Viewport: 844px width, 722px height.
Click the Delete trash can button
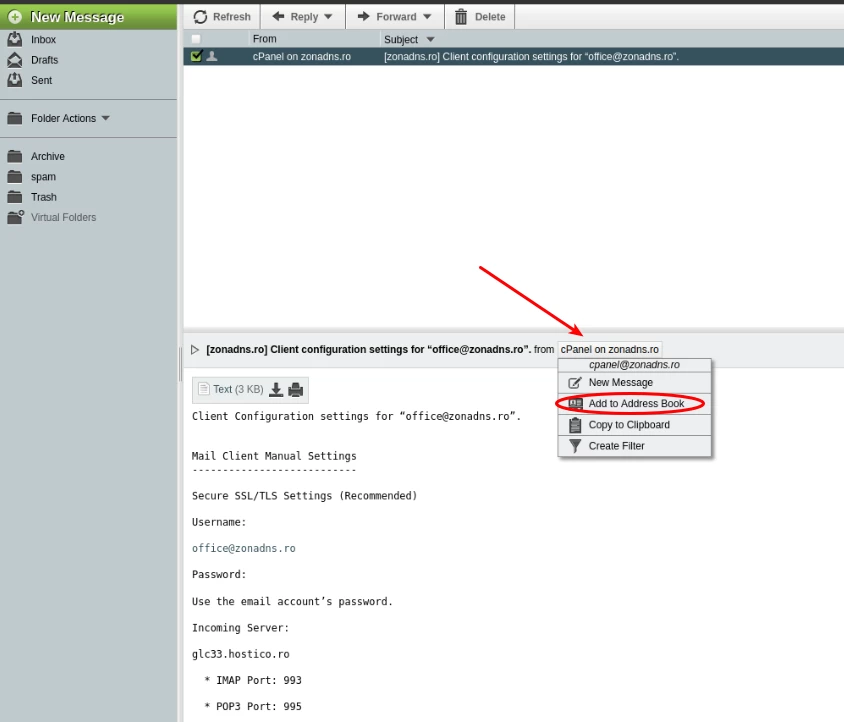(x=479, y=17)
